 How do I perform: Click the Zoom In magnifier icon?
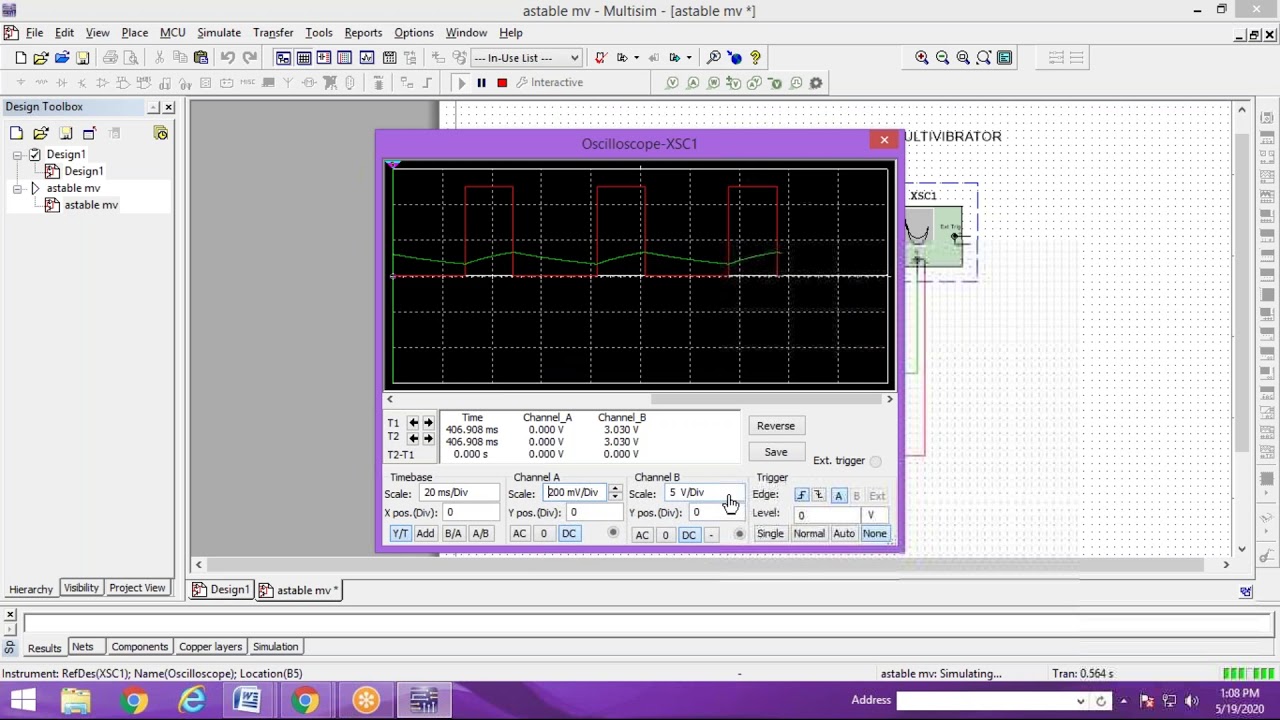click(922, 58)
